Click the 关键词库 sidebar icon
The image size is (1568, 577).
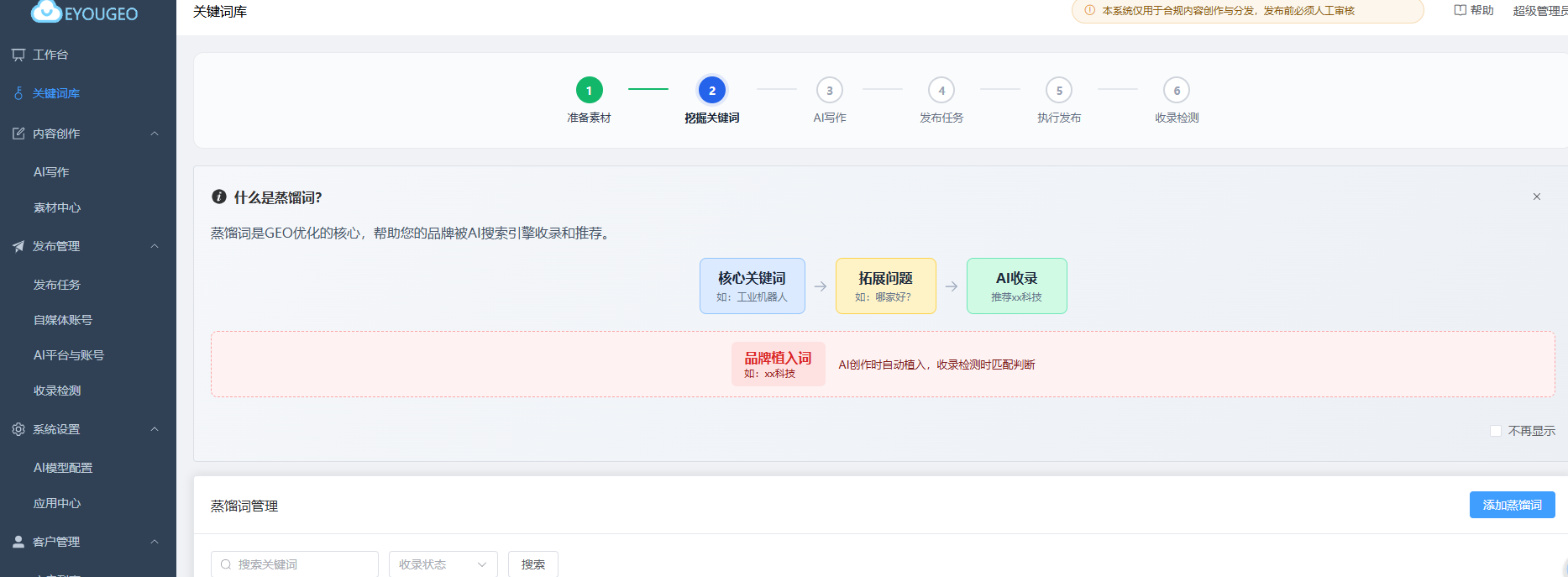tap(18, 93)
